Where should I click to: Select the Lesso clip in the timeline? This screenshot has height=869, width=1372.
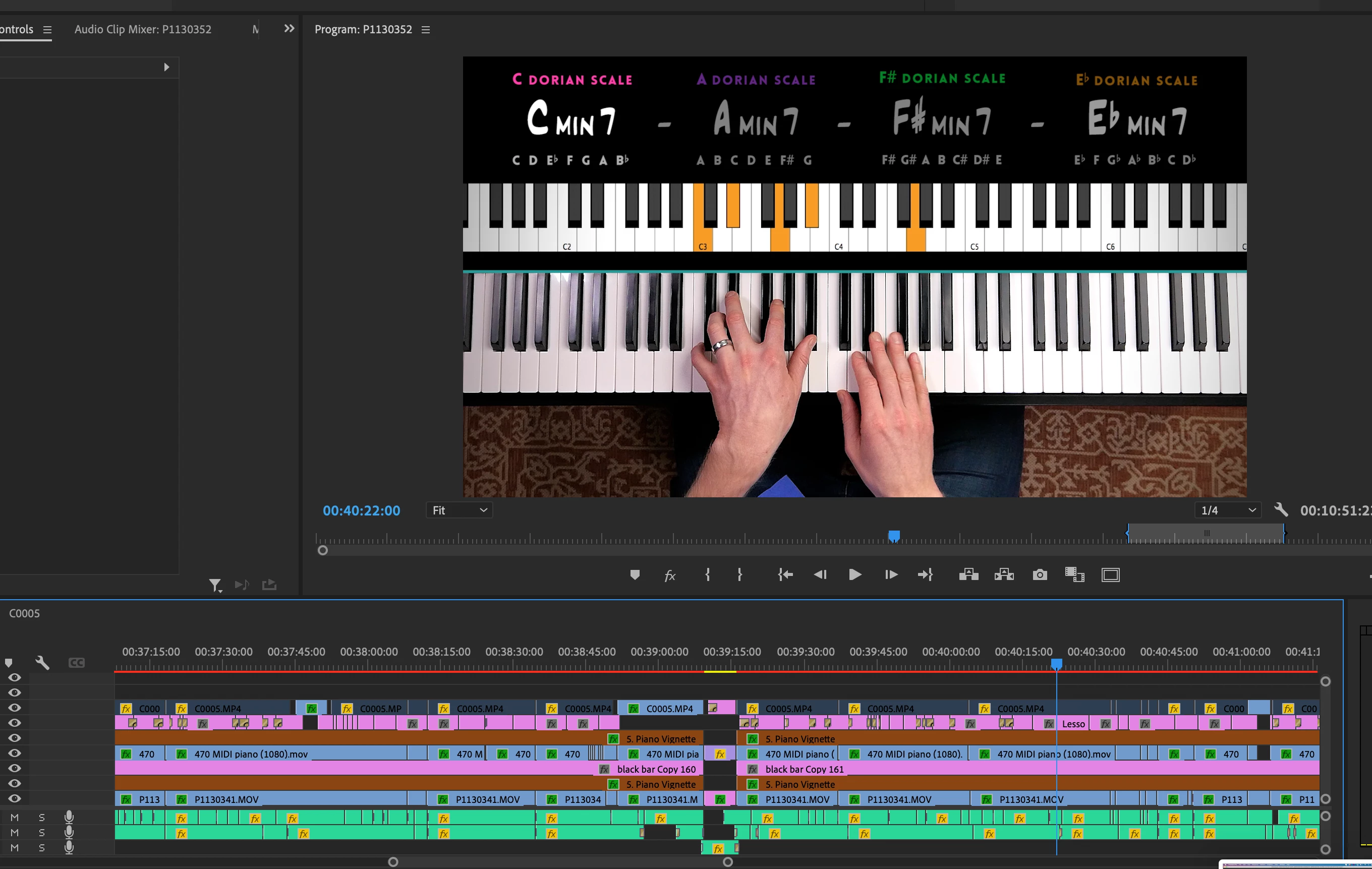1073,724
